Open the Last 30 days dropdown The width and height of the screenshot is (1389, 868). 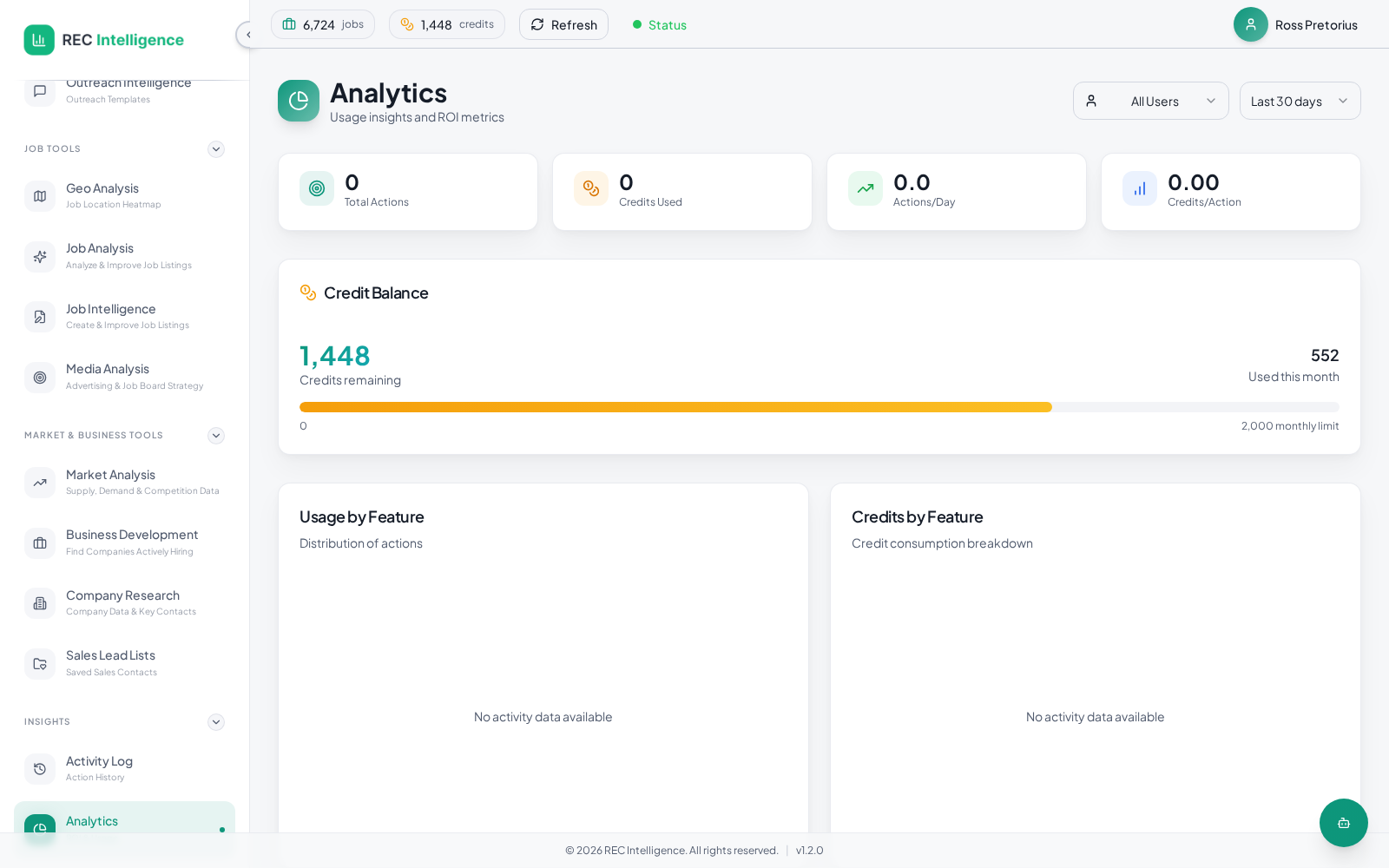1300,101
